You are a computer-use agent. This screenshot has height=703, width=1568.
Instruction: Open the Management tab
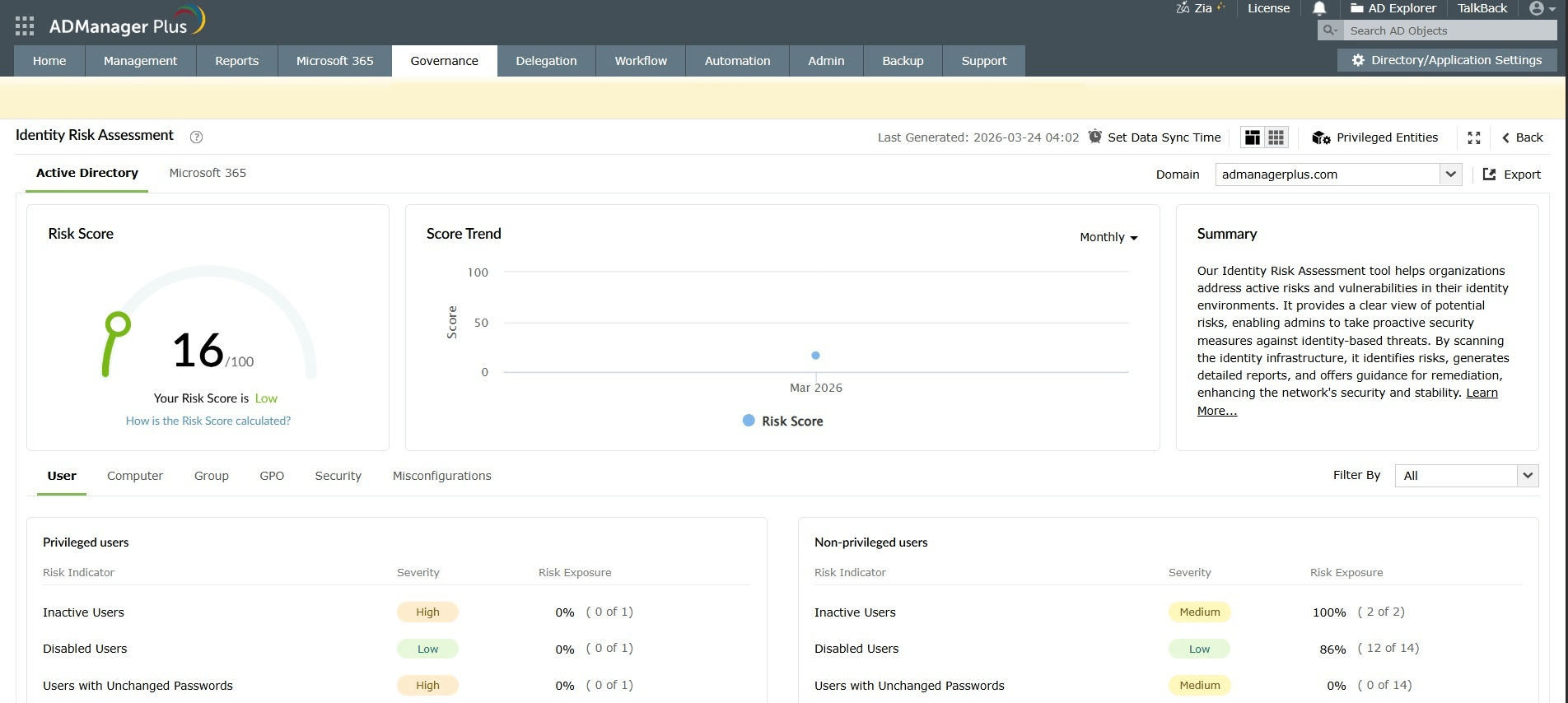click(140, 61)
